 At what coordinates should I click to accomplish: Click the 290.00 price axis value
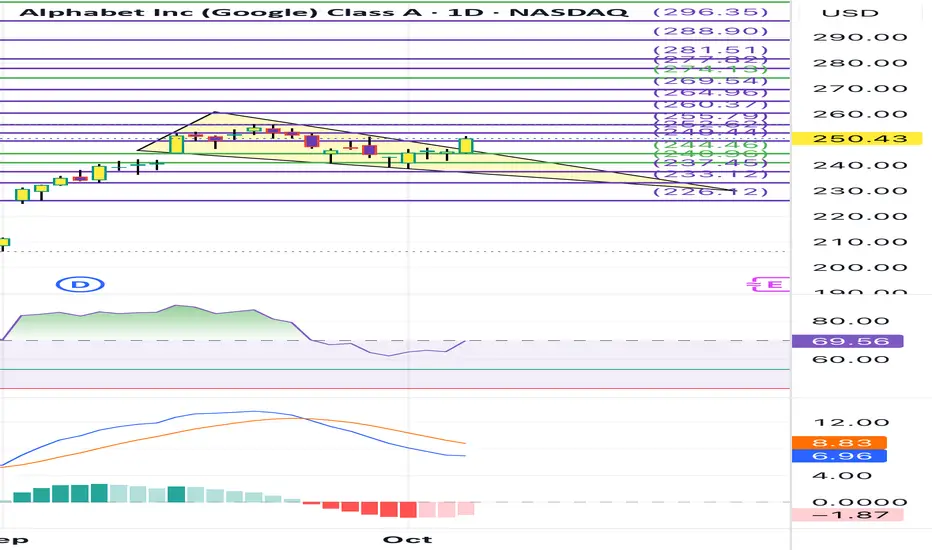[860, 37]
